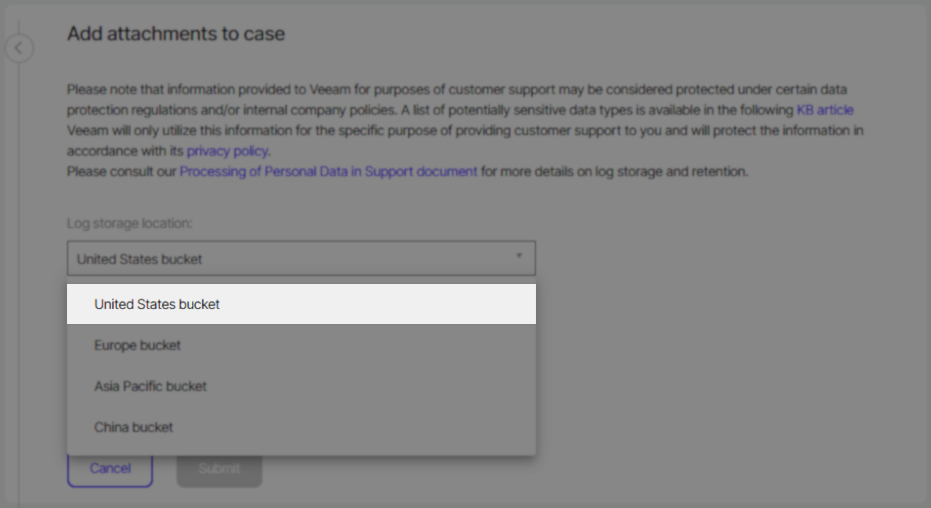
Task: Open Processing of Personal Data in Support document
Action: (x=328, y=172)
